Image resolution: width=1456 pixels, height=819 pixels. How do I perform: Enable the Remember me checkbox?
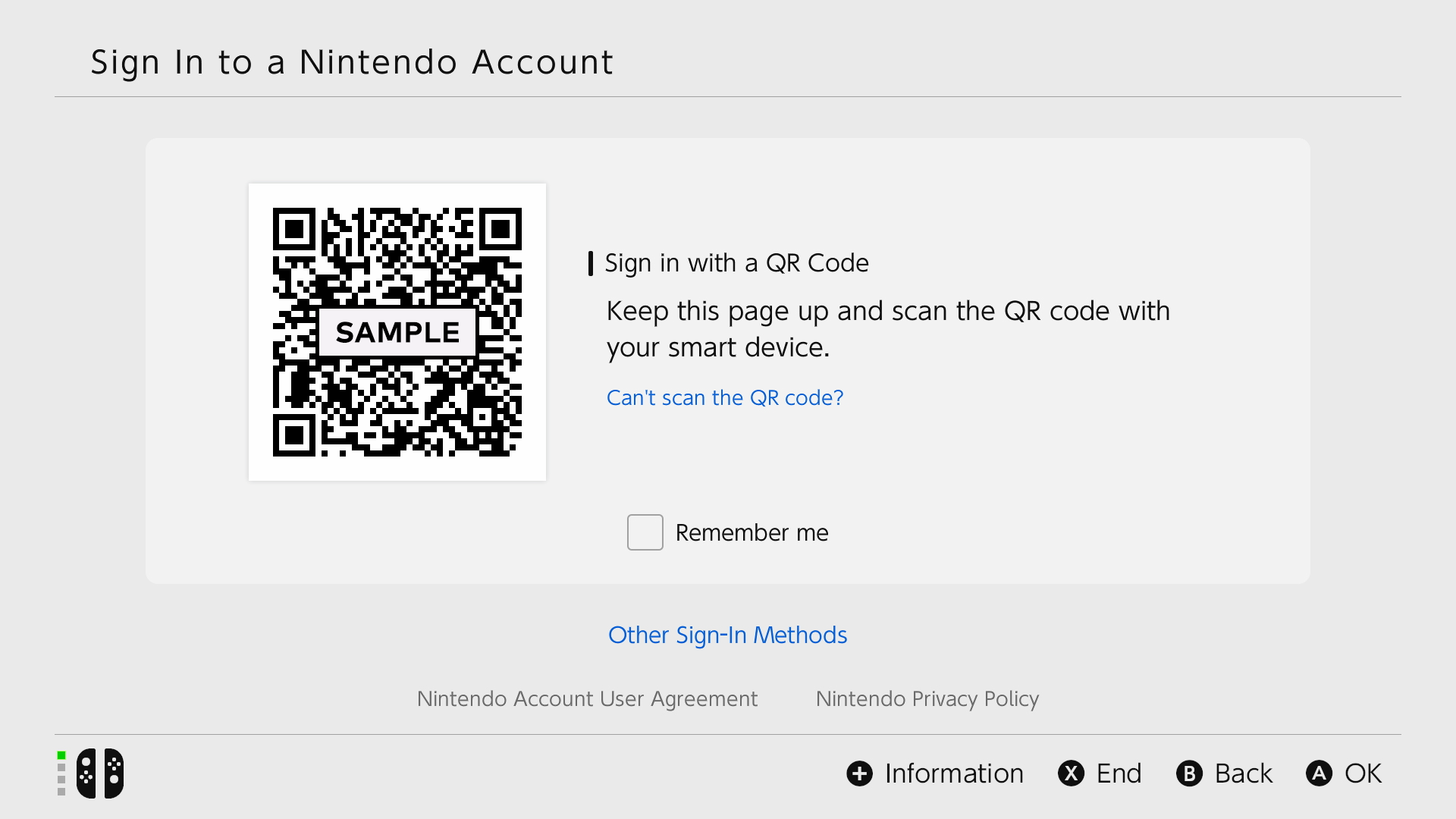(645, 532)
